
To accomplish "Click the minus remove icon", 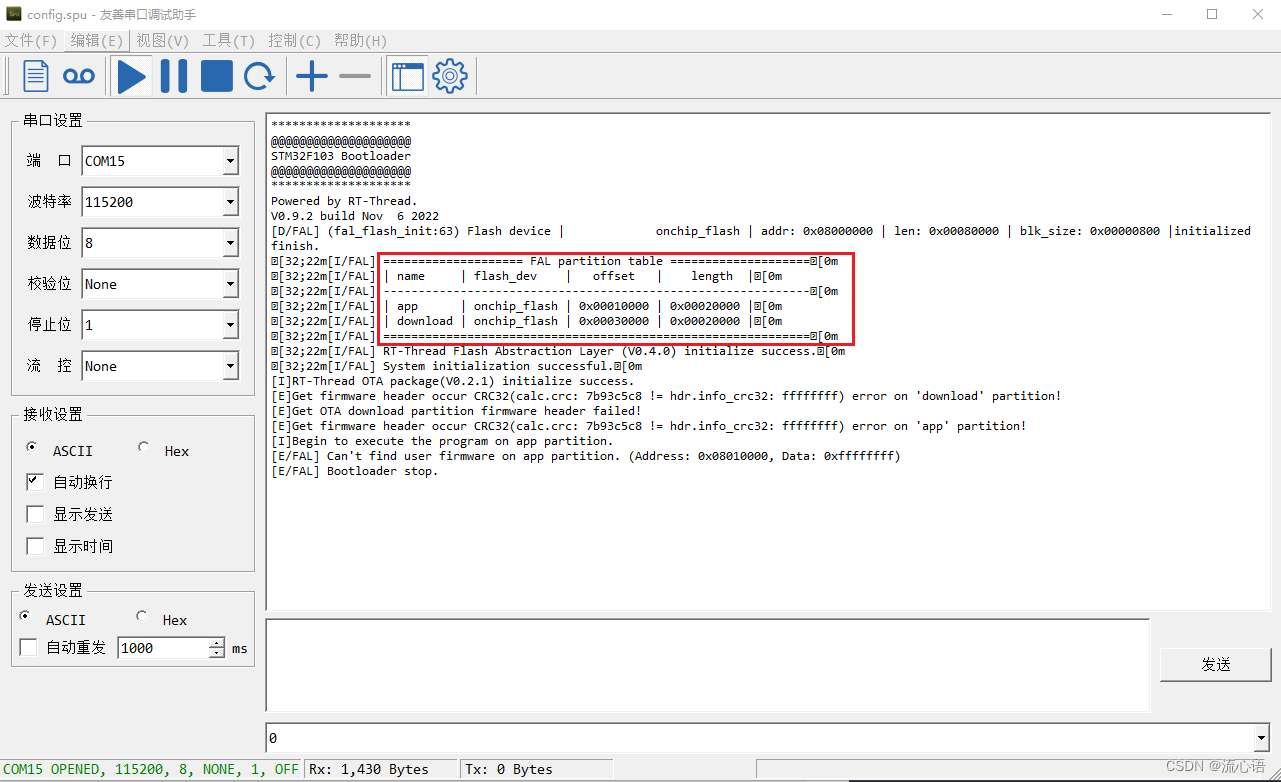I will coord(355,76).
